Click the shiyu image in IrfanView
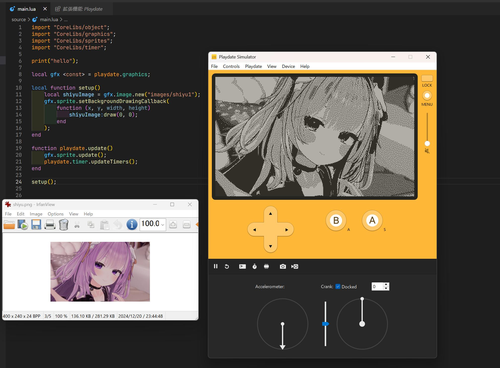 click(x=100, y=272)
